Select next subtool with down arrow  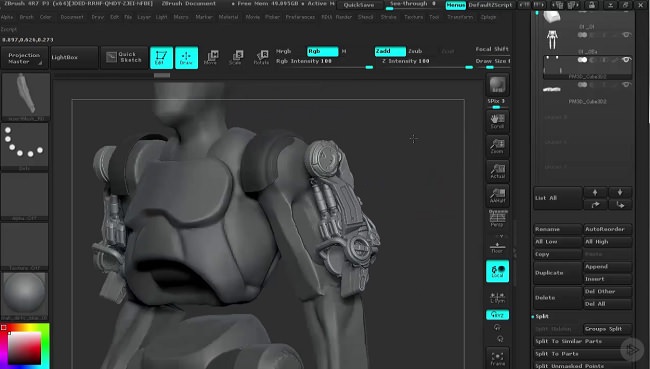point(620,192)
